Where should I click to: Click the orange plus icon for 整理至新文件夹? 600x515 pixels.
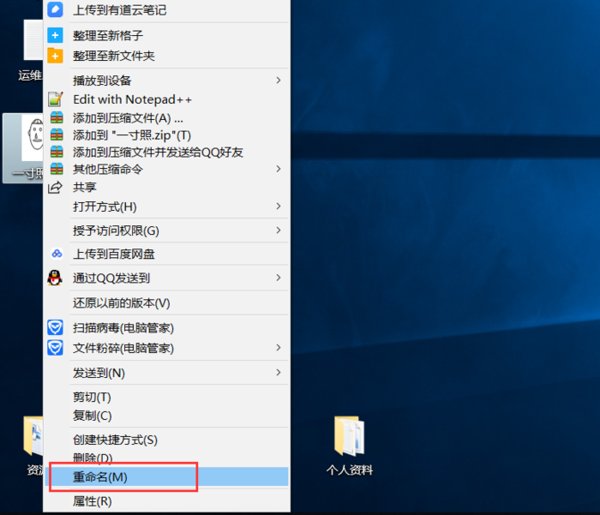point(55,56)
